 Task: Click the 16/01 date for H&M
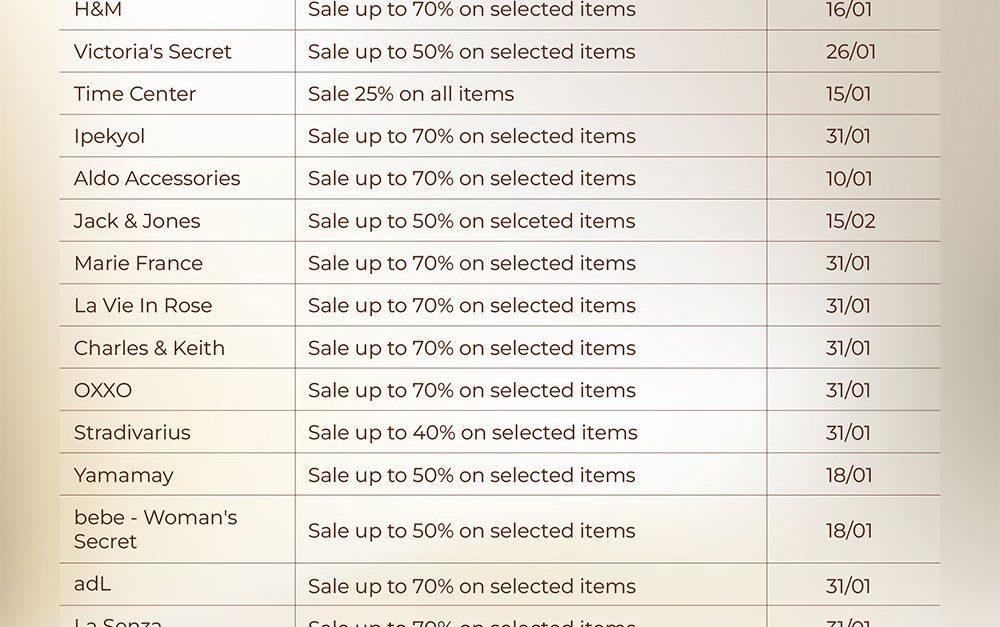pyautogui.click(x=848, y=10)
